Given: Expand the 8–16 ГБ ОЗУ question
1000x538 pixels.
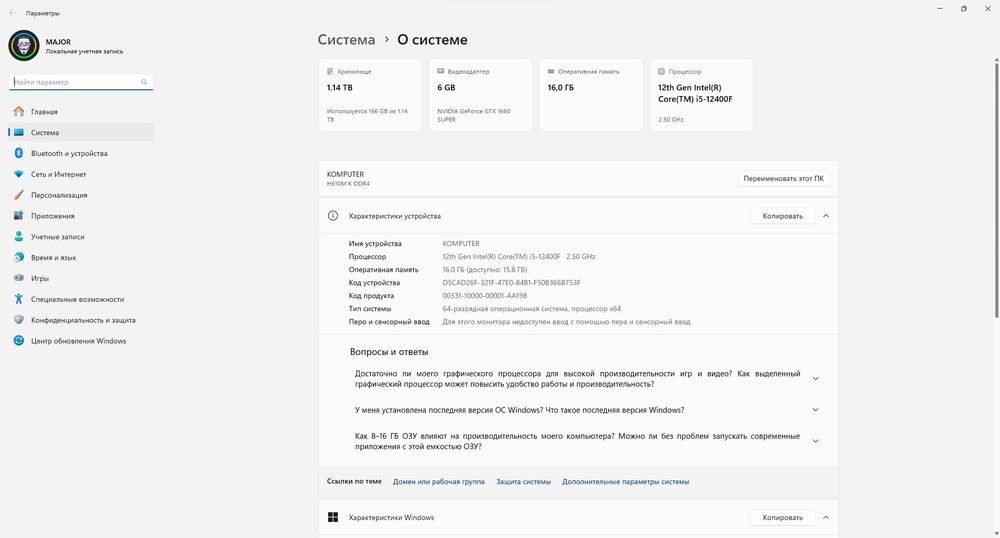Looking at the screenshot, I should 816,441.
